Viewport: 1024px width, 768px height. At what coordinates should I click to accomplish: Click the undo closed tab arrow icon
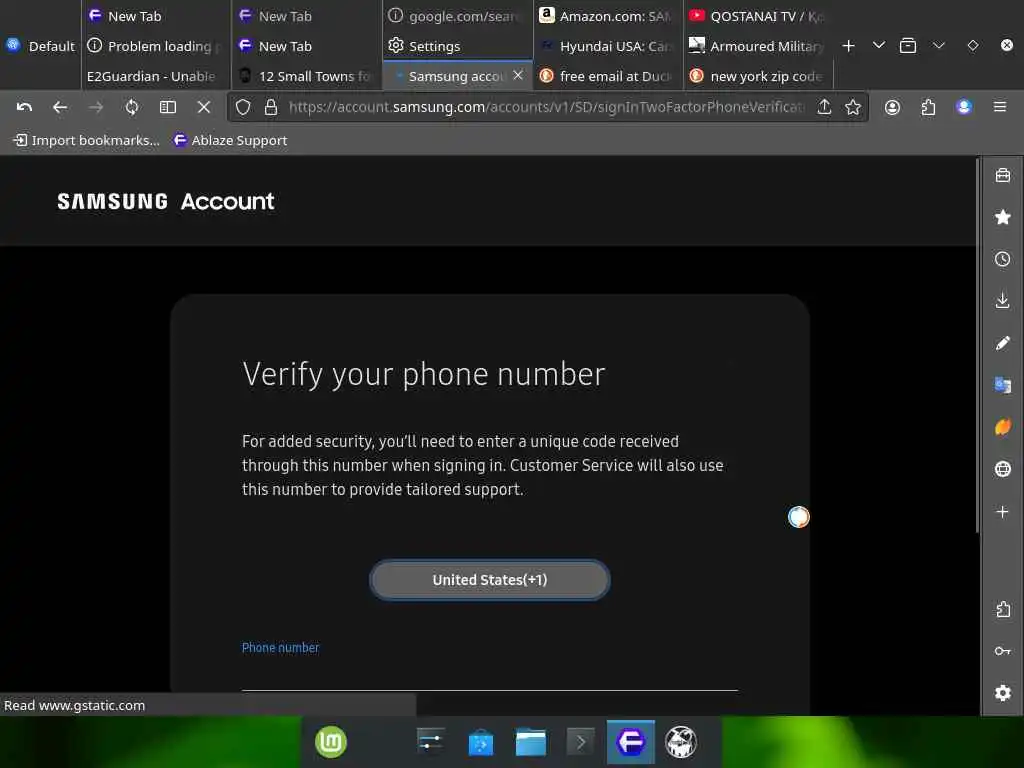pos(24,107)
